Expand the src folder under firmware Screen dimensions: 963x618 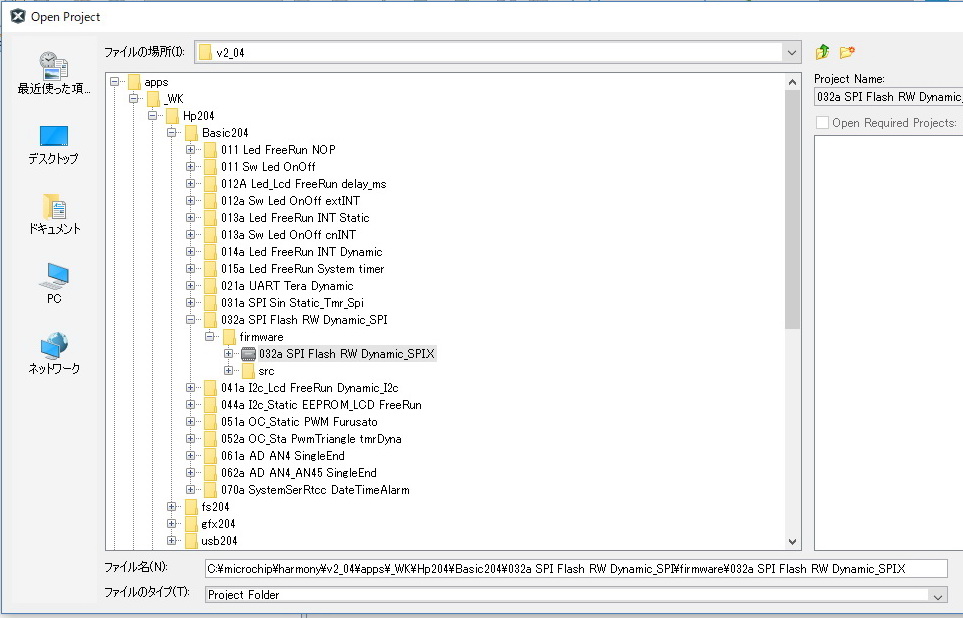coord(229,371)
